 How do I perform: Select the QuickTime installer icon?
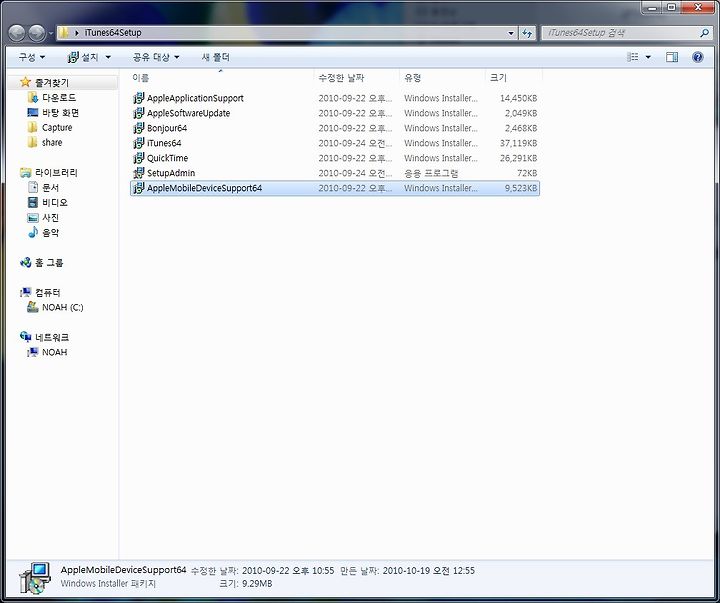138,158
